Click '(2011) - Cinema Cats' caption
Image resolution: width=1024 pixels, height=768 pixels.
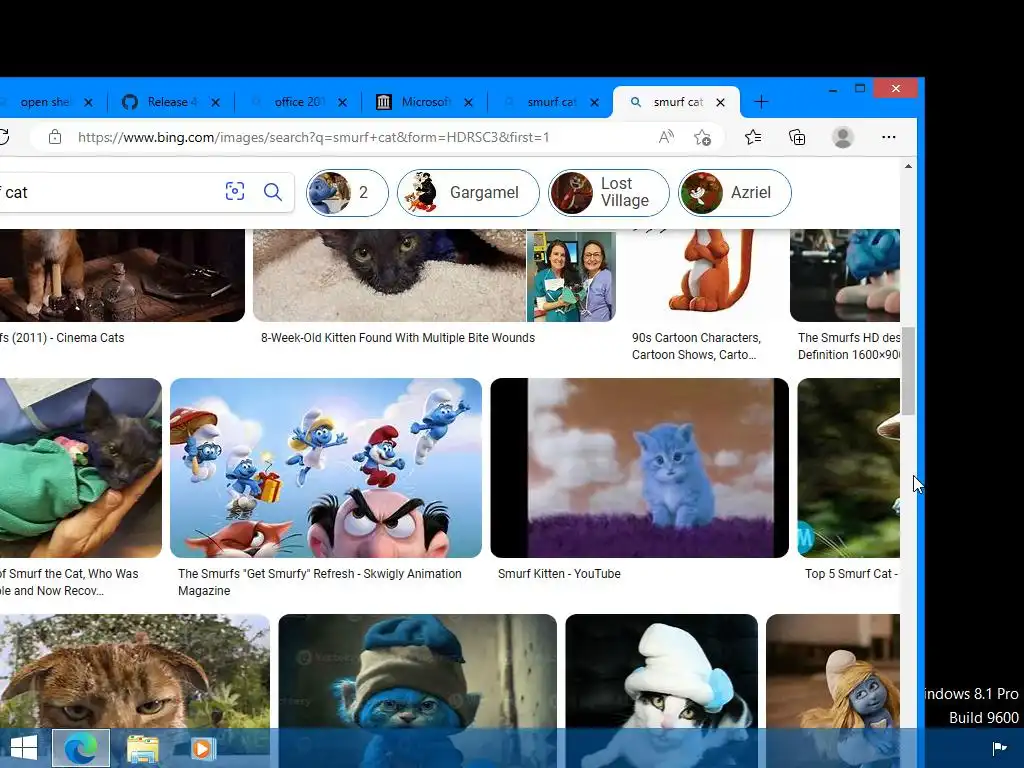coord(62,338)
